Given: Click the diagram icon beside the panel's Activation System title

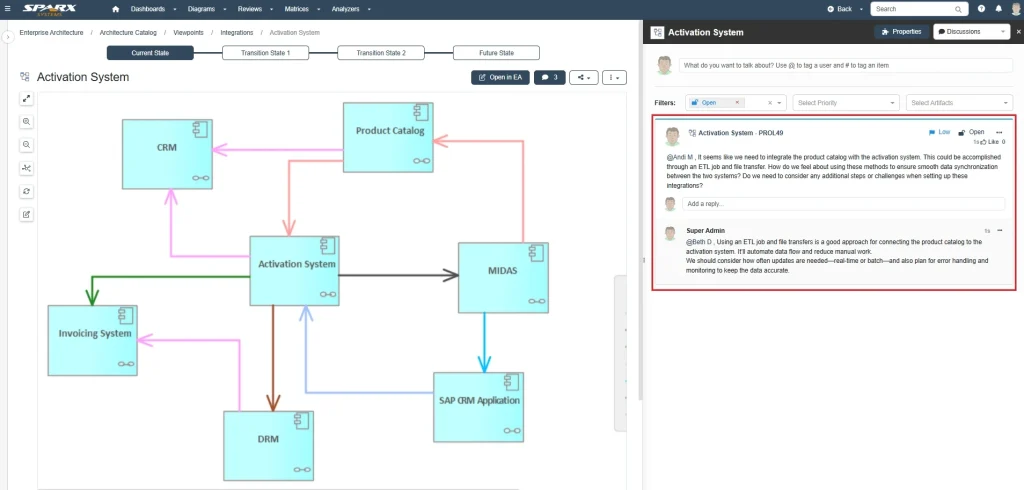Looking at the screenshot, I should [658, 32].
